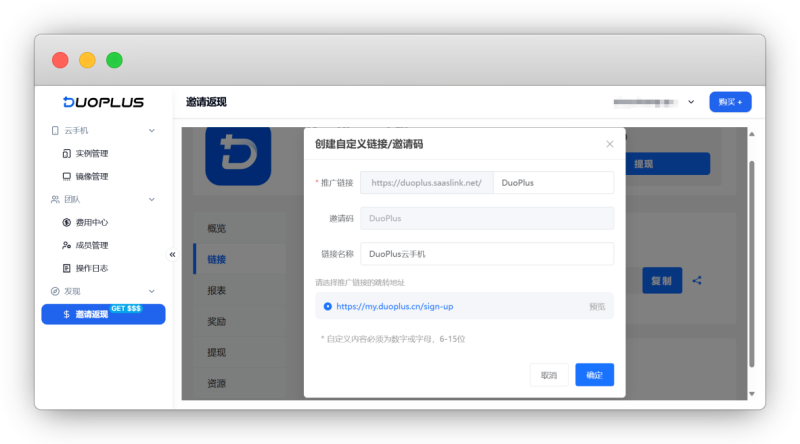The image size is (800, 444).
Task: Click the scrollbar up arrow
Action: [752, 134]
